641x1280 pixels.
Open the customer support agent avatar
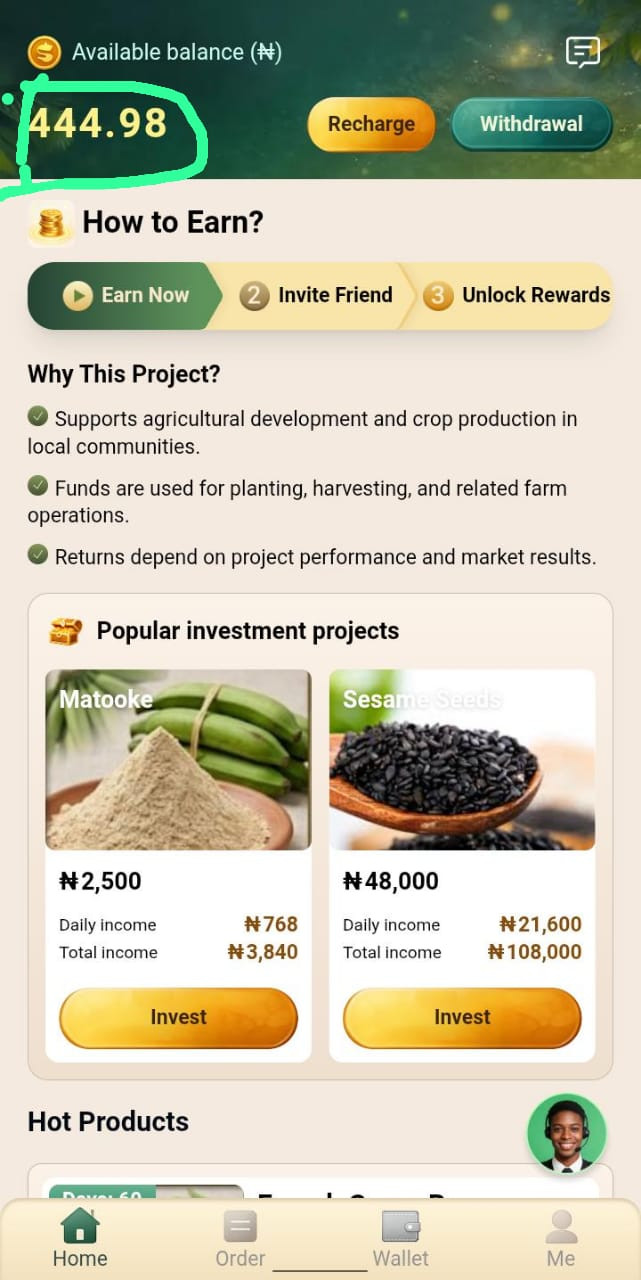[x=567, y=1133]
